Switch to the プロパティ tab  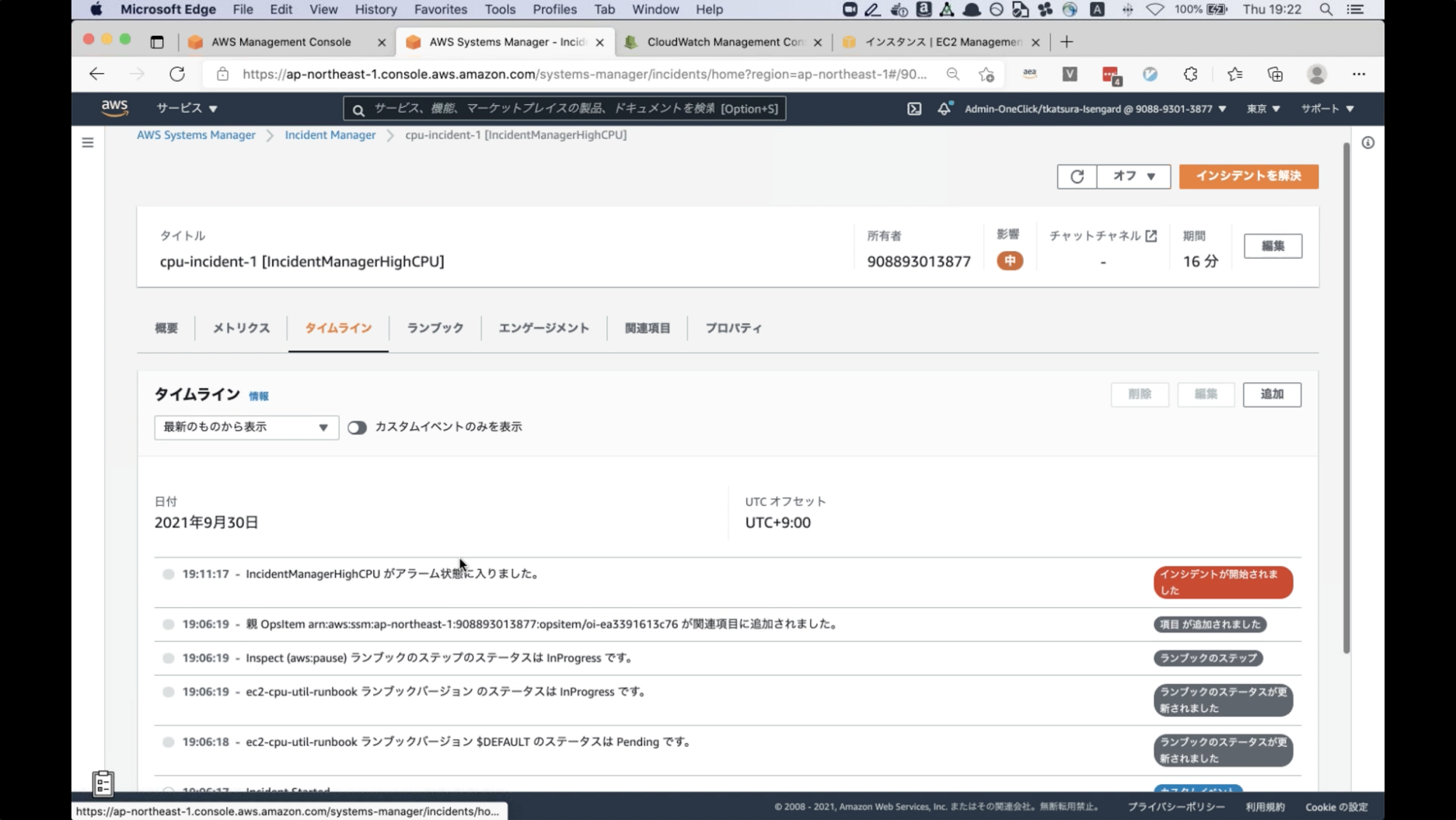click(734, 328)
